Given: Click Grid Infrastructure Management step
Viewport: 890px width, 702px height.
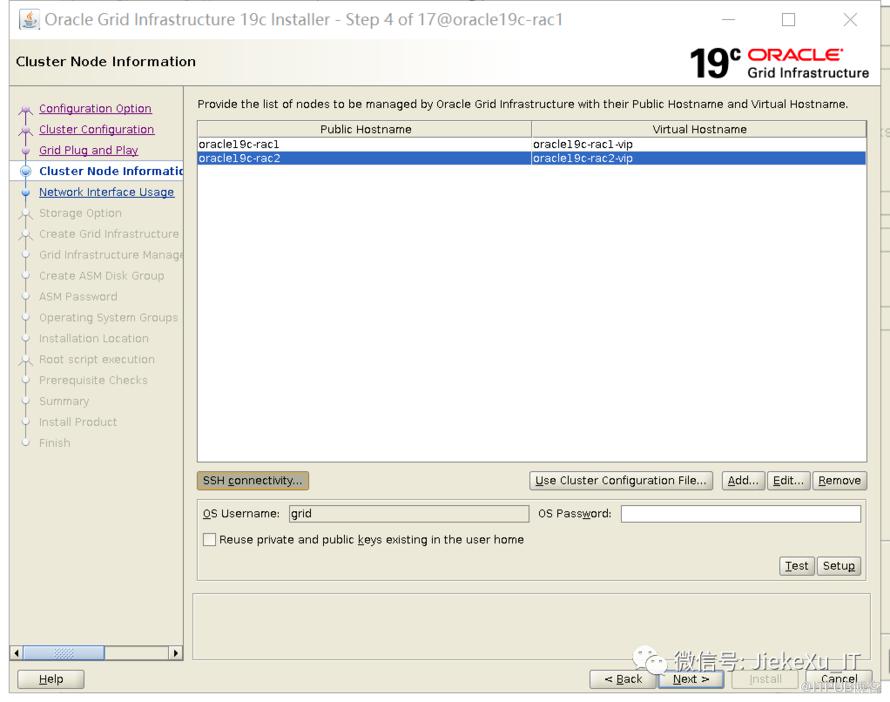Looking at the screenshot, I should coord(111,255).
